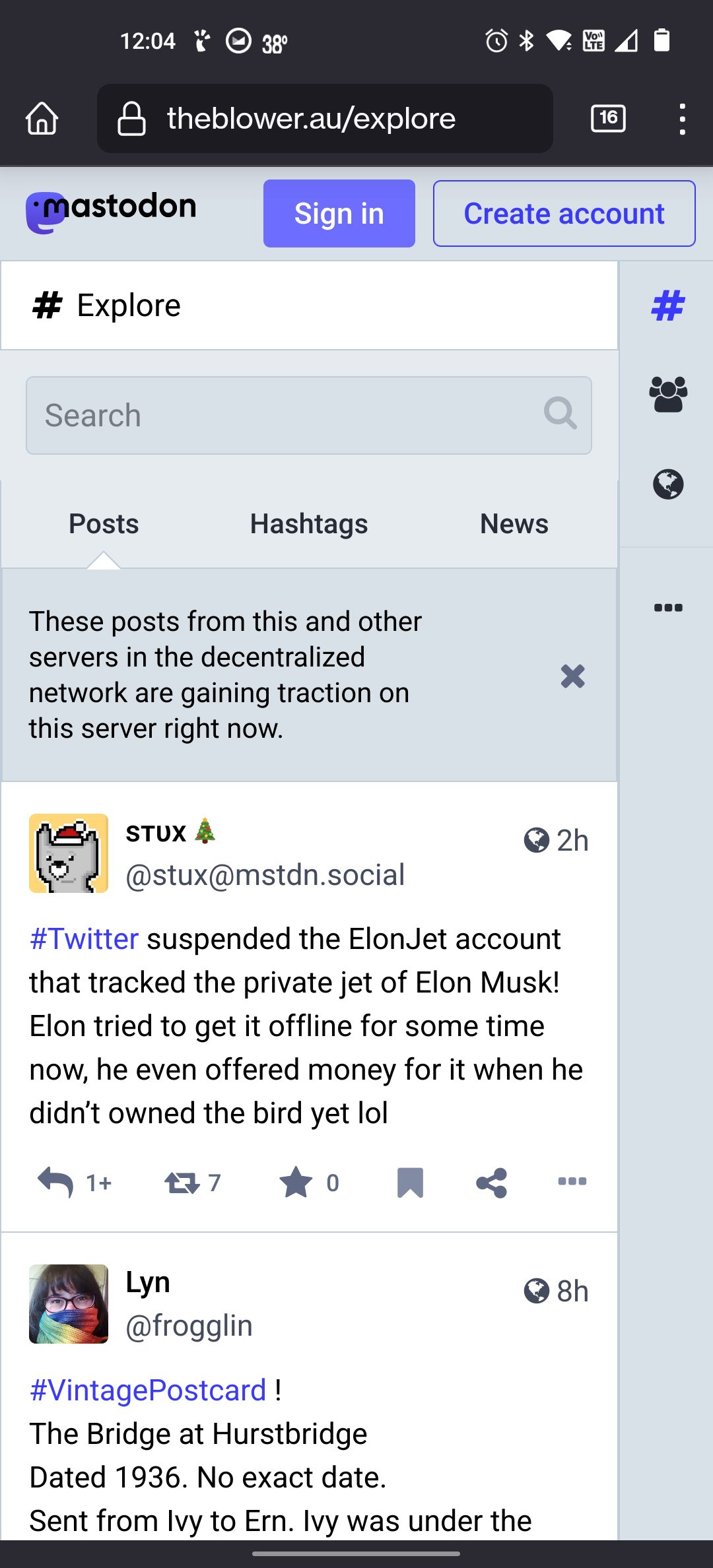
Task: Boost STUX's ElonJet post
Action: tap(182, 1182)
